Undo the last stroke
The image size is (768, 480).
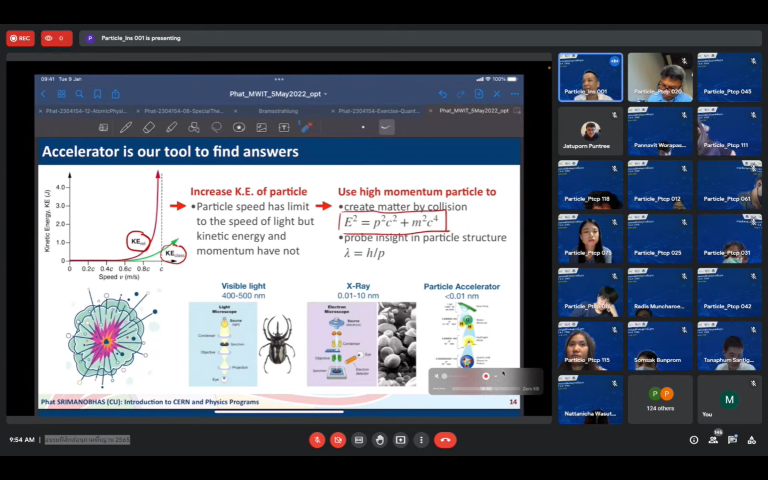pyautogui.click(x=443, y=94)
